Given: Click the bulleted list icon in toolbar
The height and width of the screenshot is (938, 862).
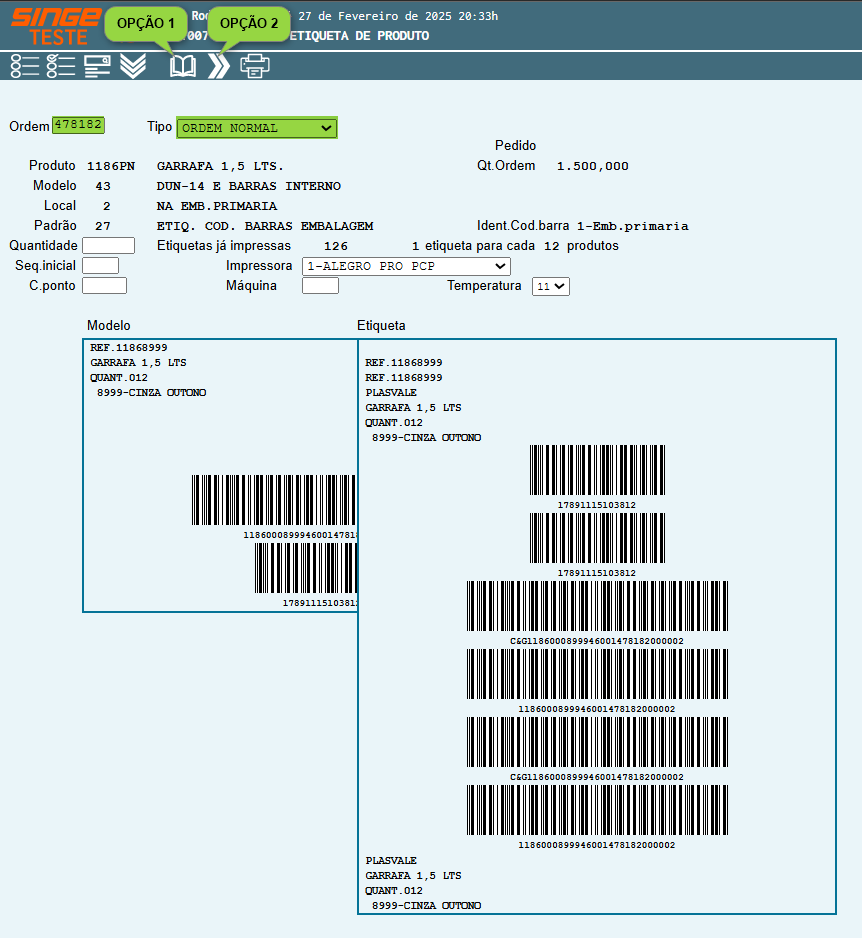Looking at the screenshot, I should click(24, 66).
